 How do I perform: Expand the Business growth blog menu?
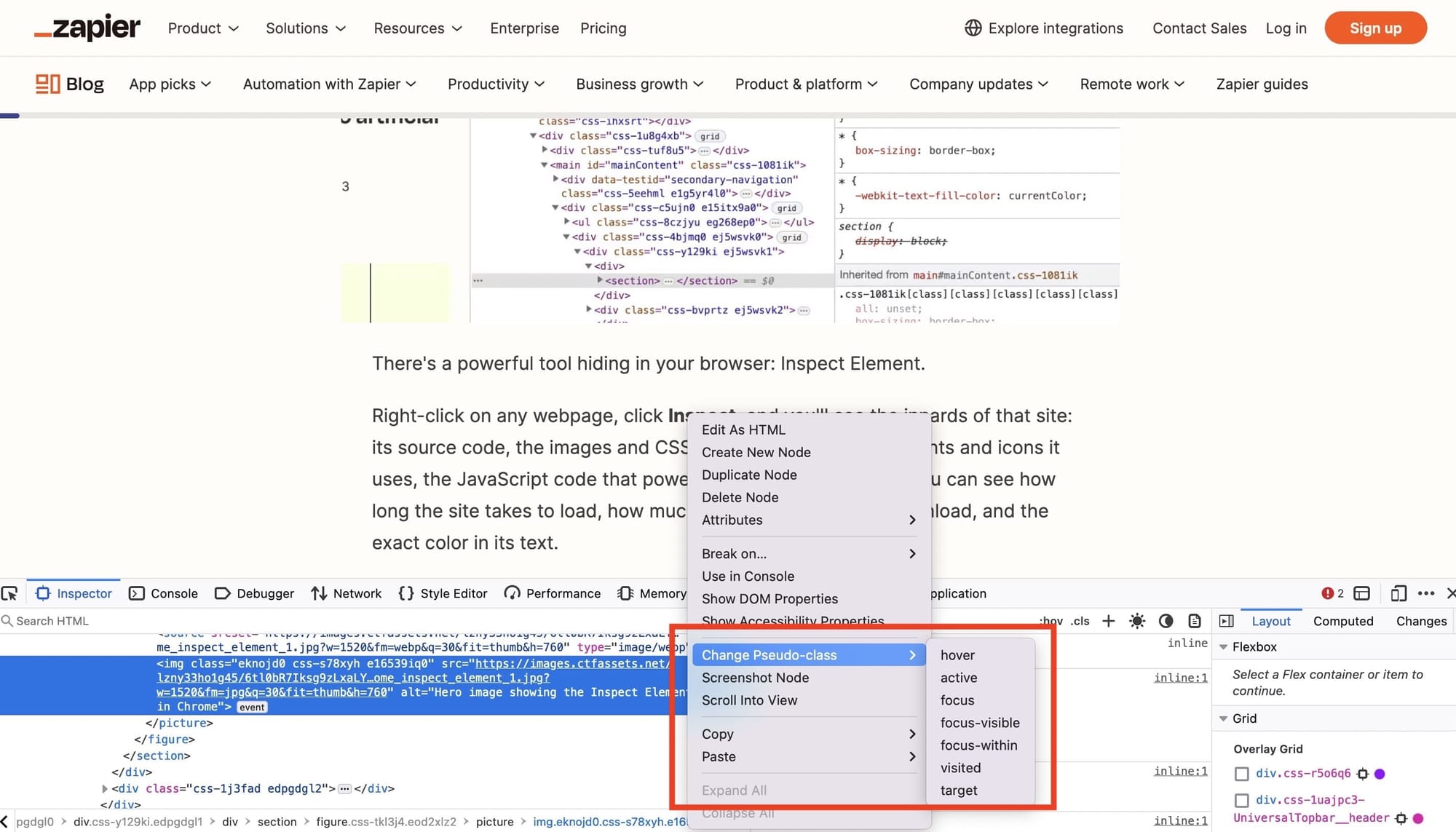point(640,84)
